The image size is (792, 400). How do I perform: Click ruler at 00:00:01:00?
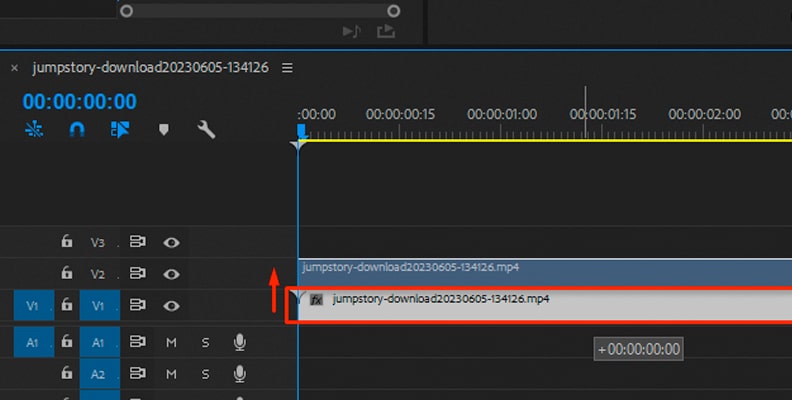coord(502,115)
